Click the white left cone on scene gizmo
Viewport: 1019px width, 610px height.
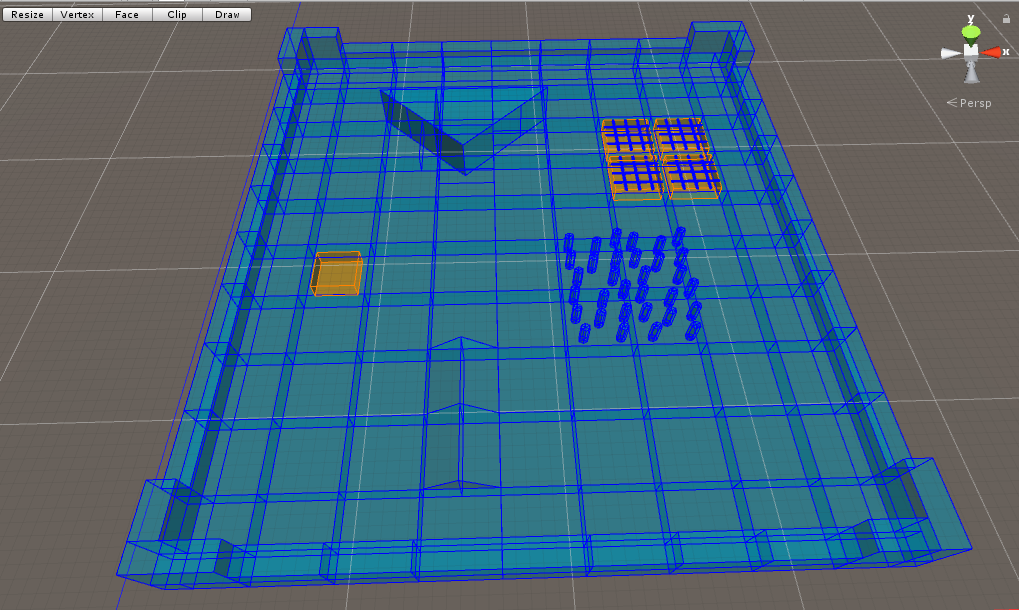[x=950, y=52]
